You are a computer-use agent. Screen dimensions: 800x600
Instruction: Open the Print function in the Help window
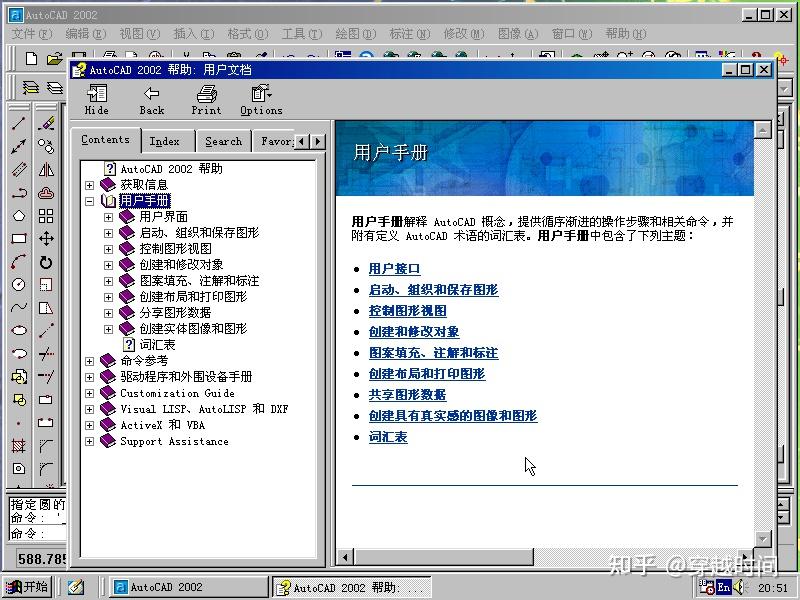pyautogui.click(x=205, y=100)
